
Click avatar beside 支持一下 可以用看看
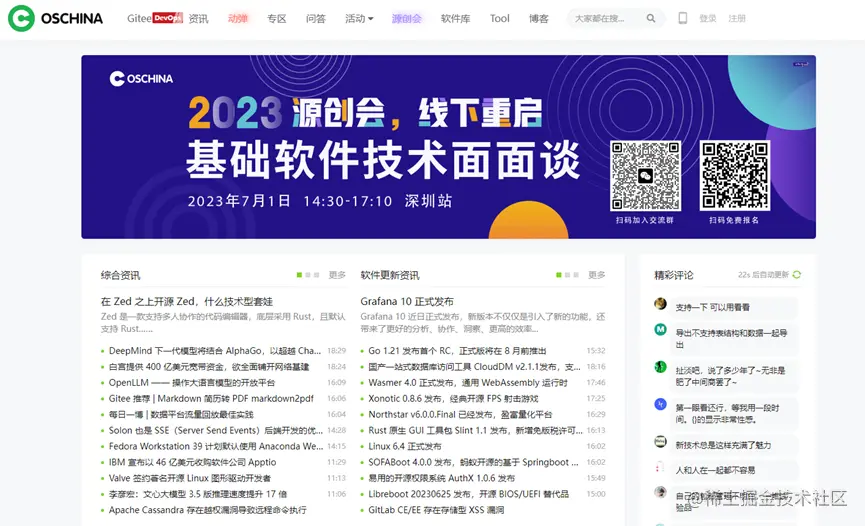pos(660,304)
